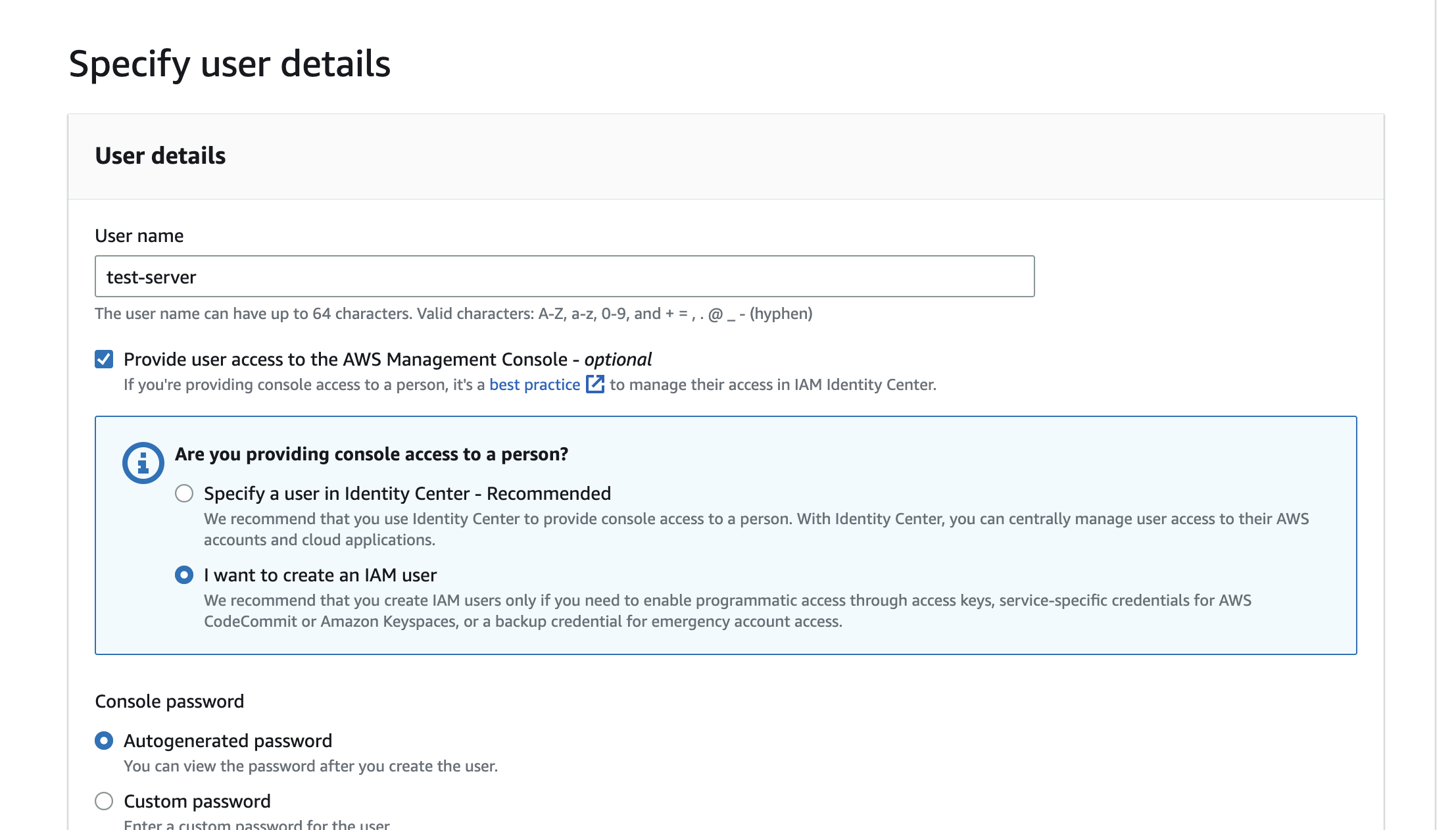Click the User details section header
This screenshot has width=1456, height=830.
click(160, 156)
